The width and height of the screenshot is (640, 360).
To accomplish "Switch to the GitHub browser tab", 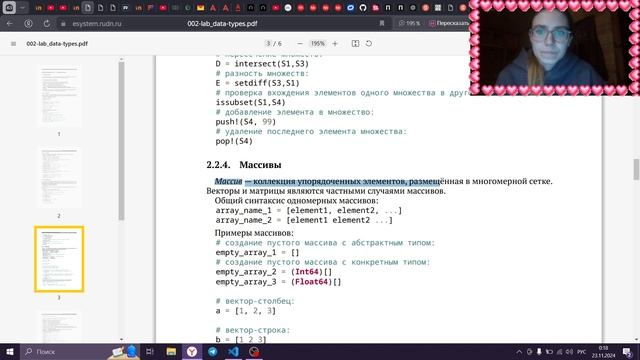I will (363, 7).
